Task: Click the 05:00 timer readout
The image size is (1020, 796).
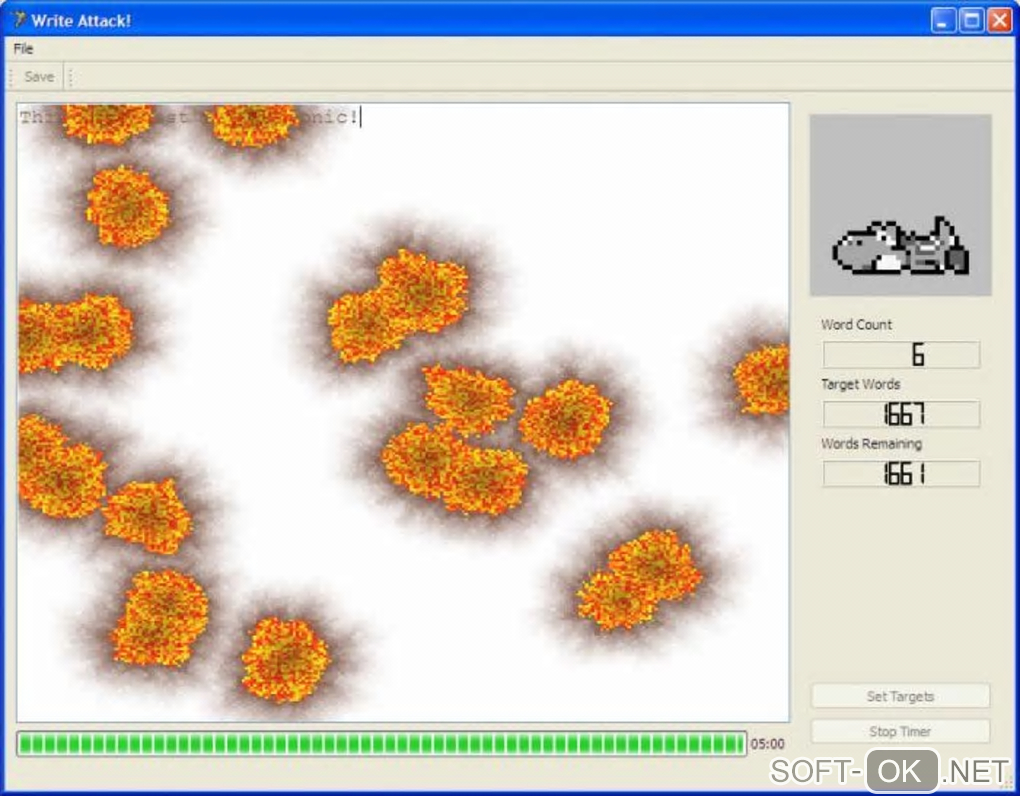Action: coord(768,744)
